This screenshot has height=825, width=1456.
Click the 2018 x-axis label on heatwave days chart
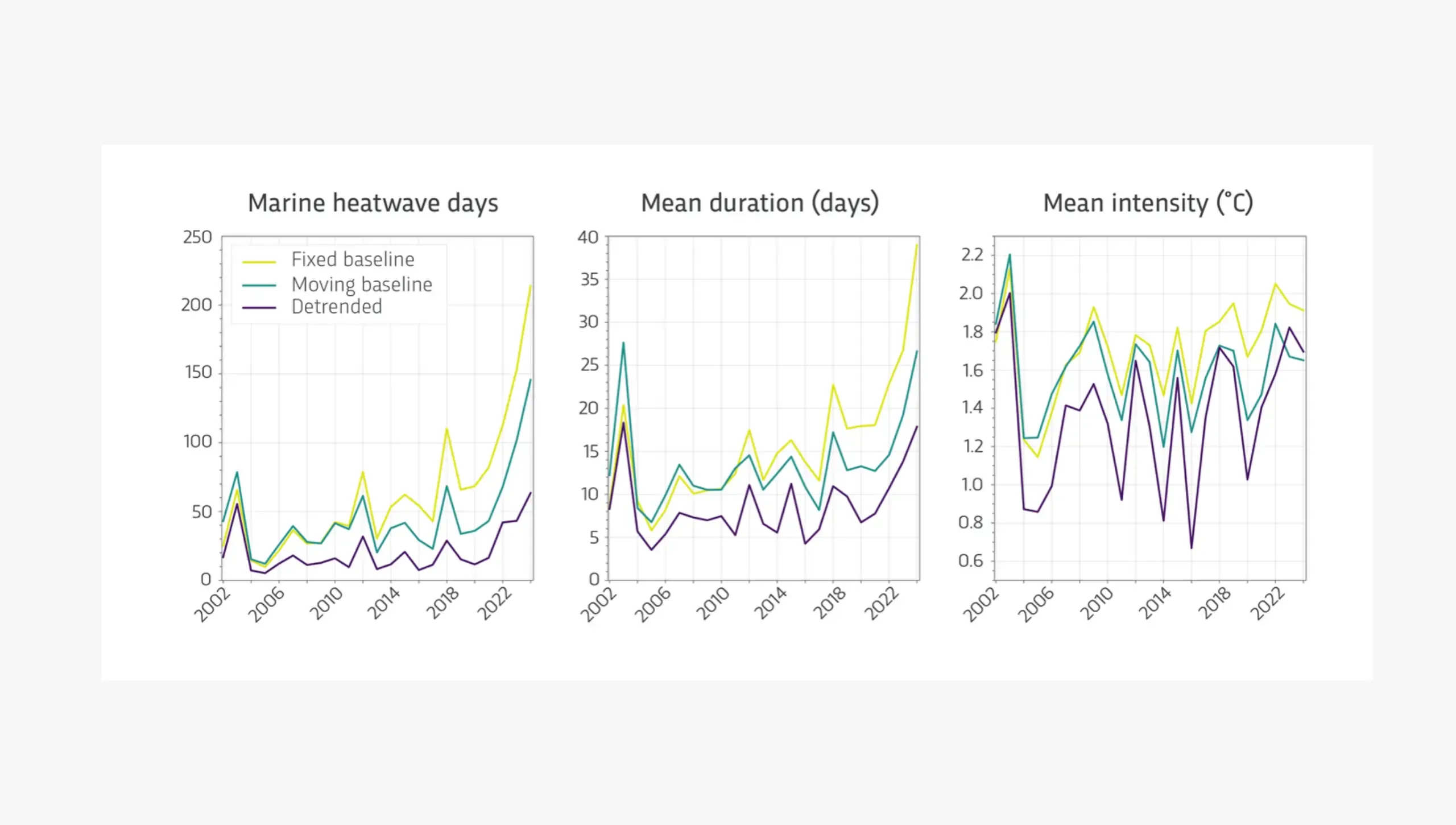pos(442,604)
